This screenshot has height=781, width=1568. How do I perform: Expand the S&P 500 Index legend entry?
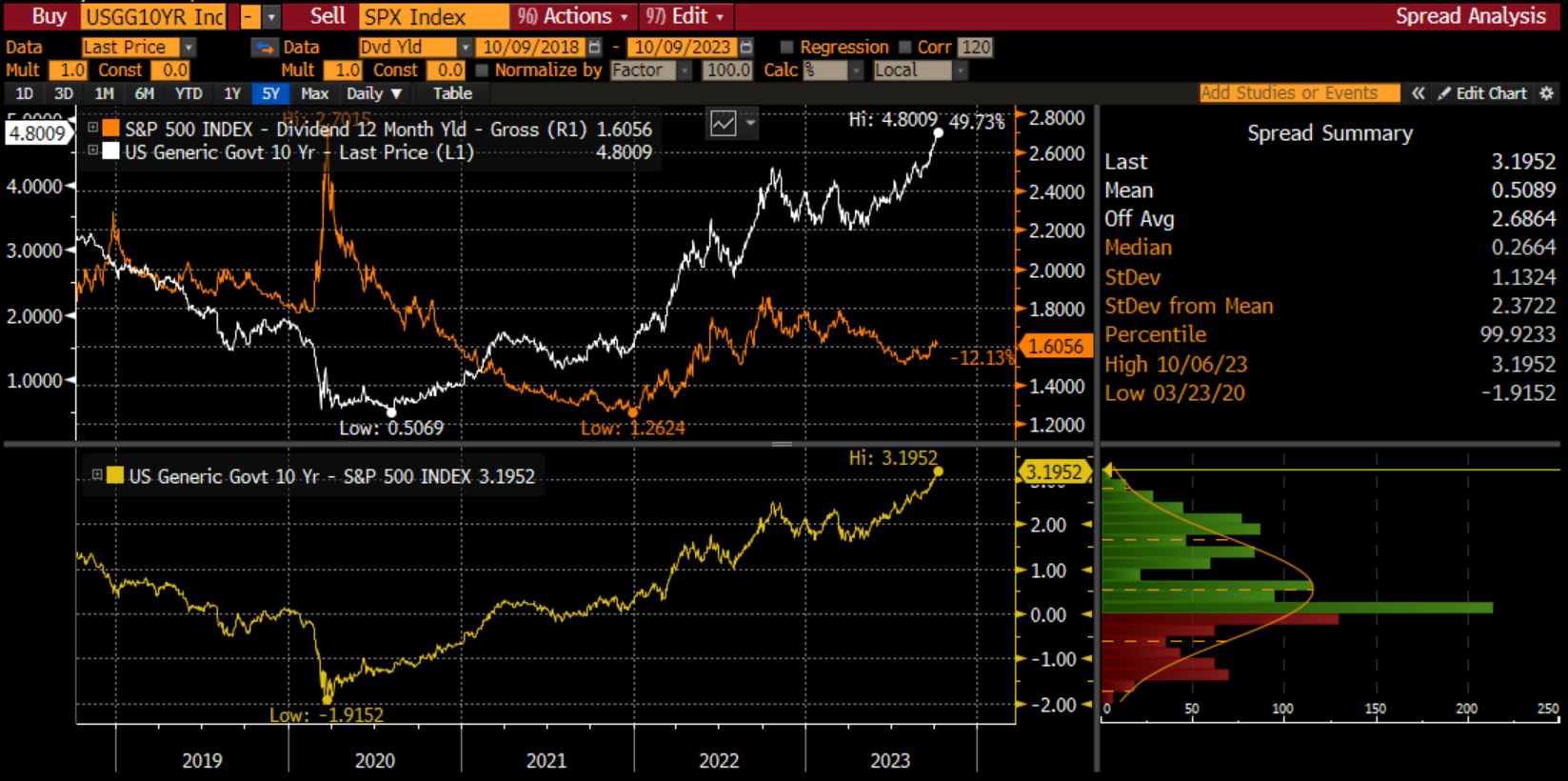[x=93, y=128]
